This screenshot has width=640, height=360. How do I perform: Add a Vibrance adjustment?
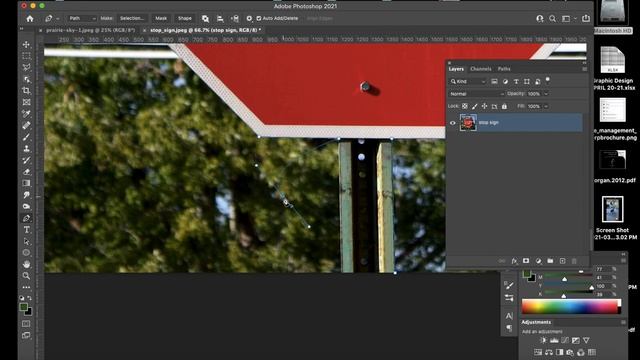click(x=587, y=340)
